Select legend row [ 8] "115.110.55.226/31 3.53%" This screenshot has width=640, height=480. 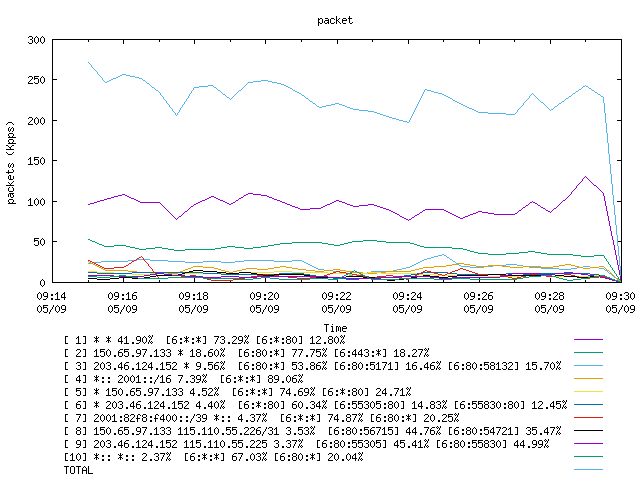[313, 431]
